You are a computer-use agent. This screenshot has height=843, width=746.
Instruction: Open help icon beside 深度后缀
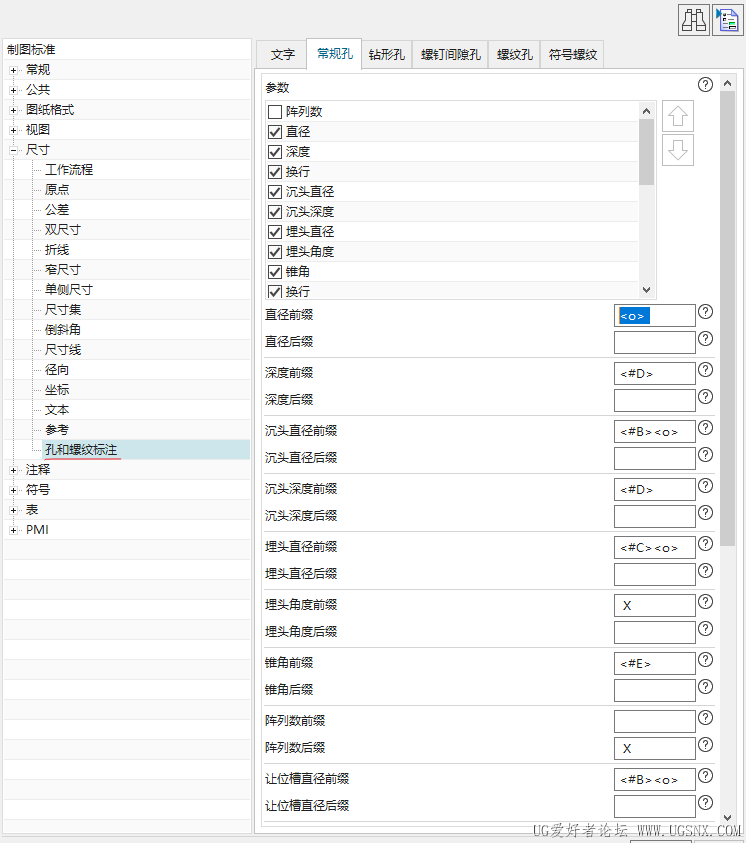(x=705, y=396)
